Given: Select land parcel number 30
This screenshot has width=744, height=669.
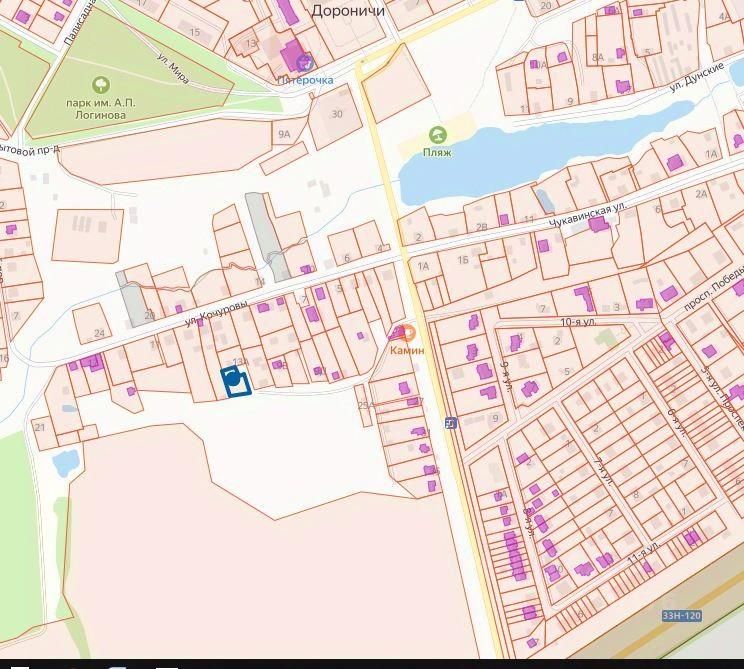Looking at the screenshot, I should pyautogui.click(x=337, y=114).
